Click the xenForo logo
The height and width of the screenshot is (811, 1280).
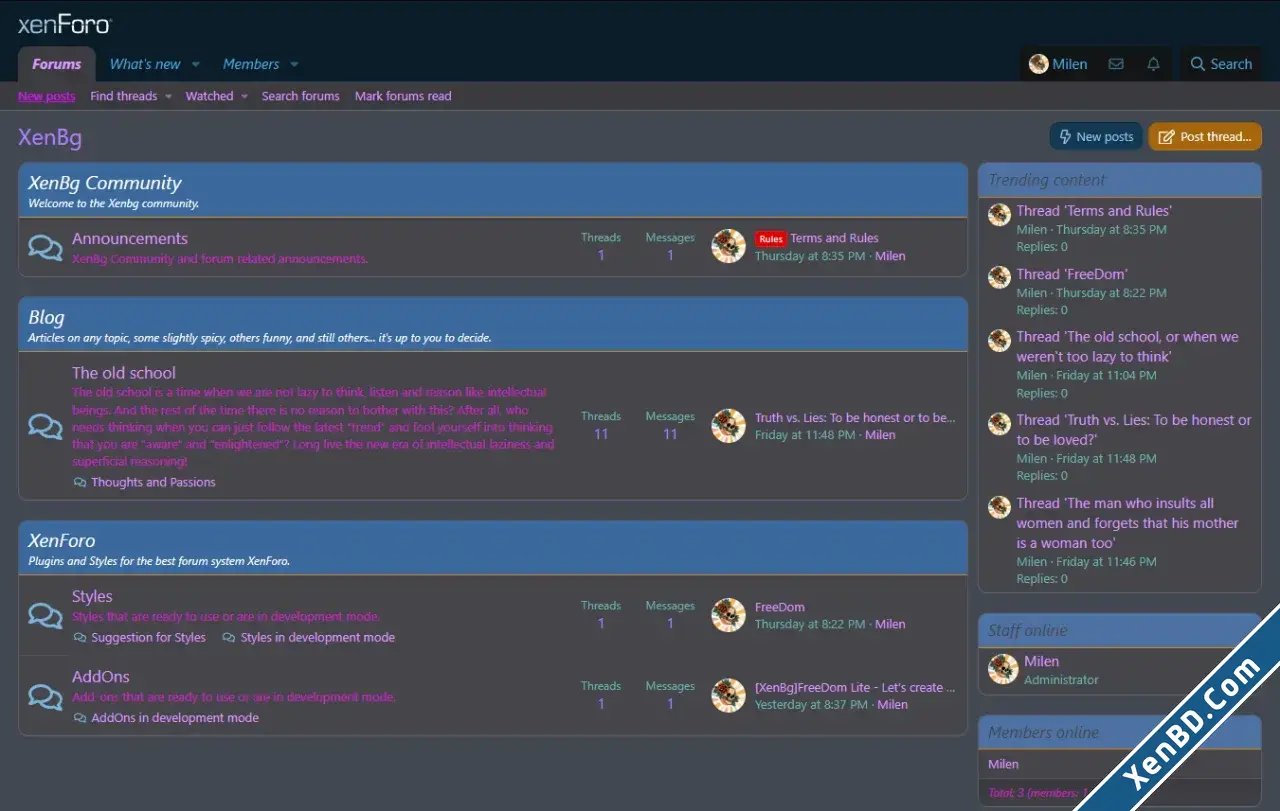(x=65, y=24)
